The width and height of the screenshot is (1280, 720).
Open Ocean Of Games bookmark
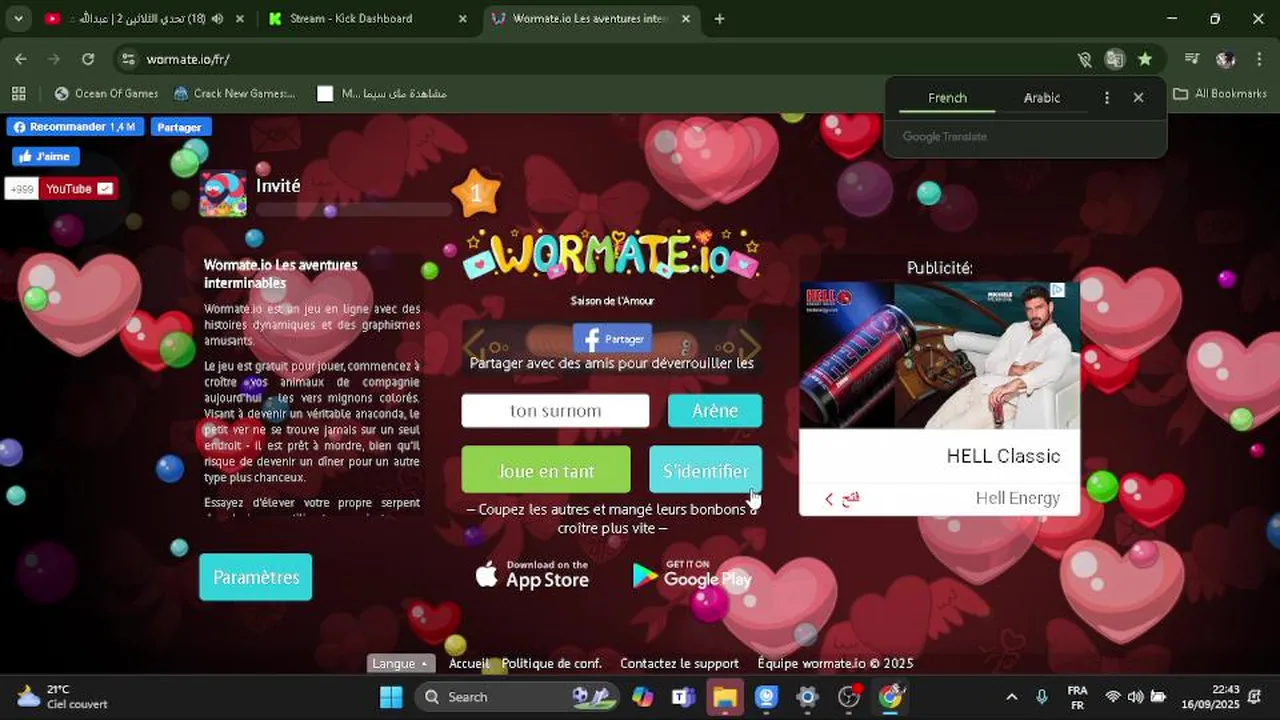[106, 93]
